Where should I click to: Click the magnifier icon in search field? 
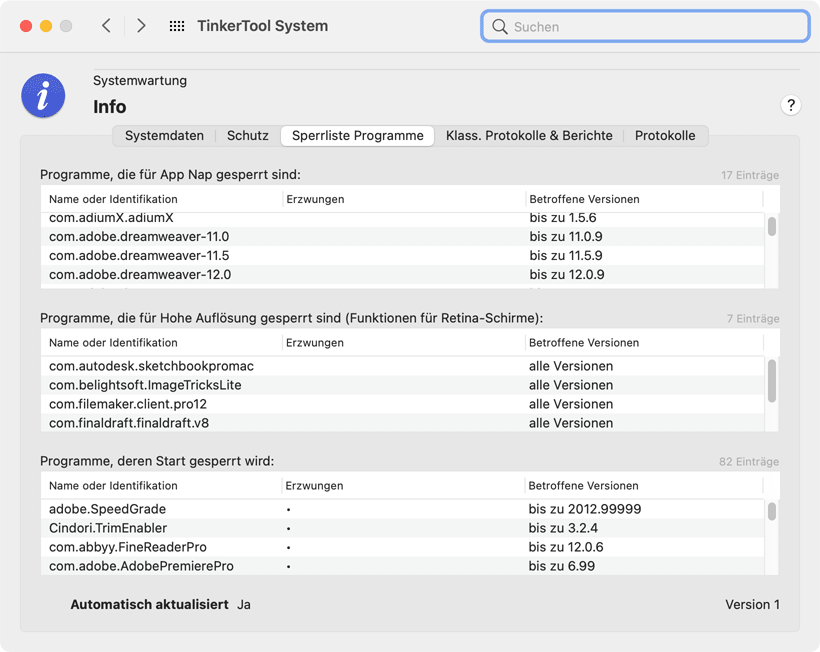[x=499, y=27]
